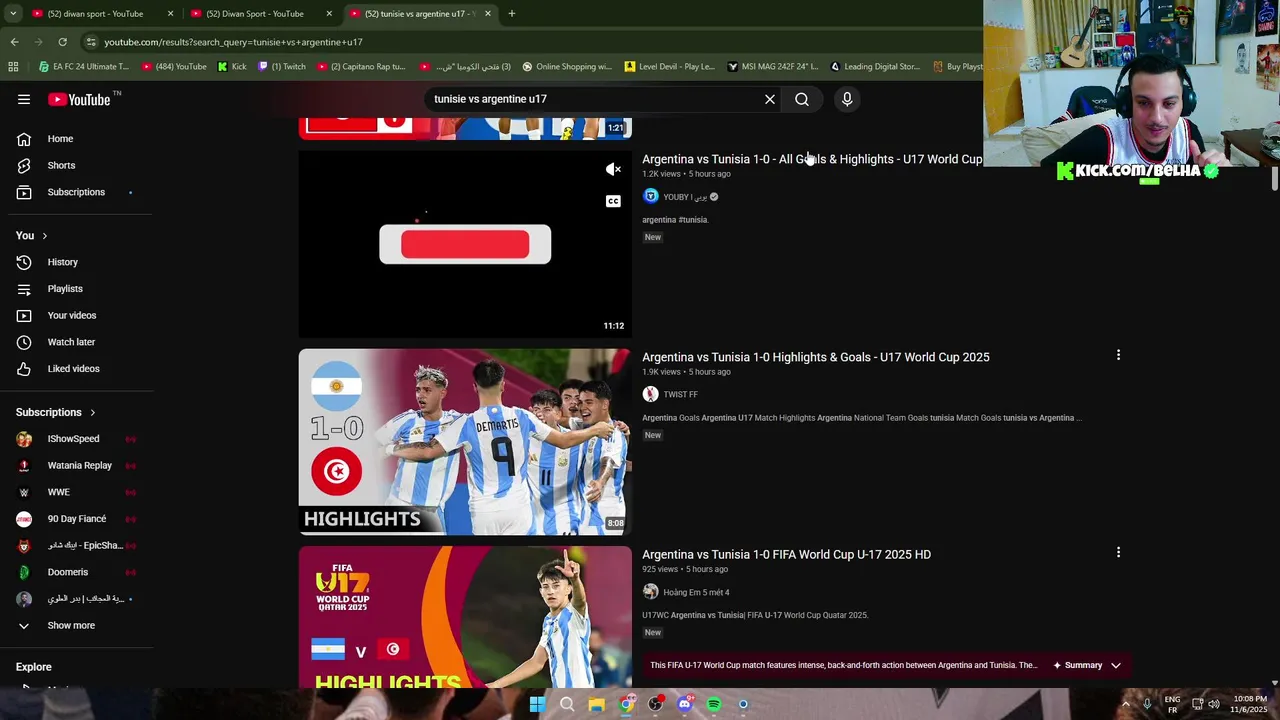Open Spotify from the taskbar
The width and height of the screenshot is (1280, 720).
714,704
